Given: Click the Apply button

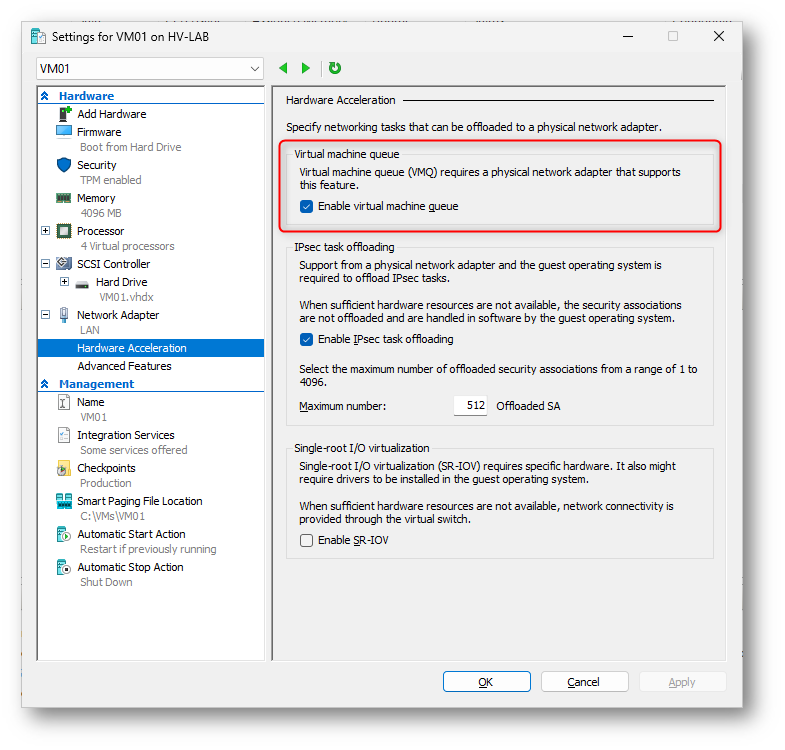Looking at the screenshot, I should (682, 682).
